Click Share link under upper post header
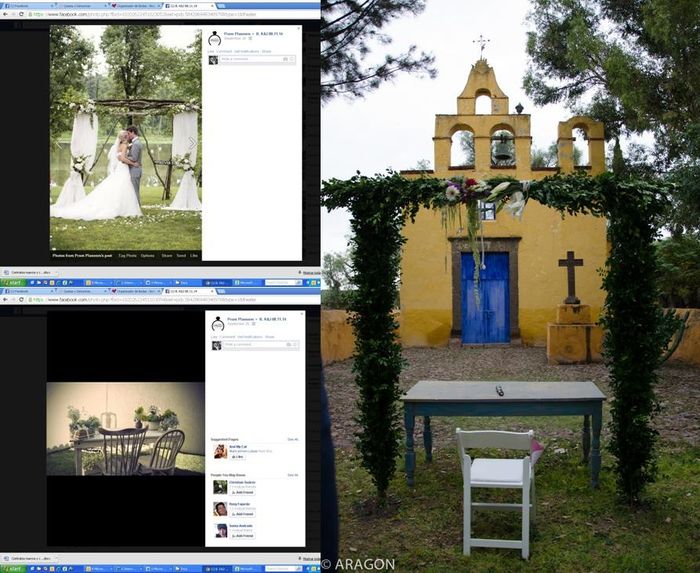700x573 pixels. [267, 51]
